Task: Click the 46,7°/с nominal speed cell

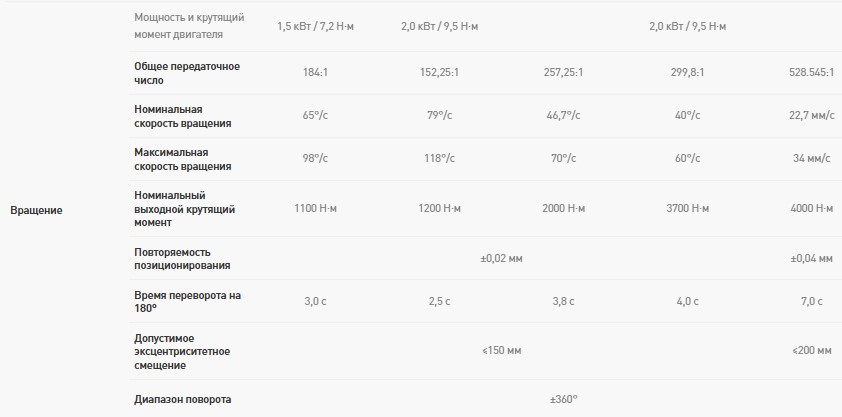Action: (563, 116)
